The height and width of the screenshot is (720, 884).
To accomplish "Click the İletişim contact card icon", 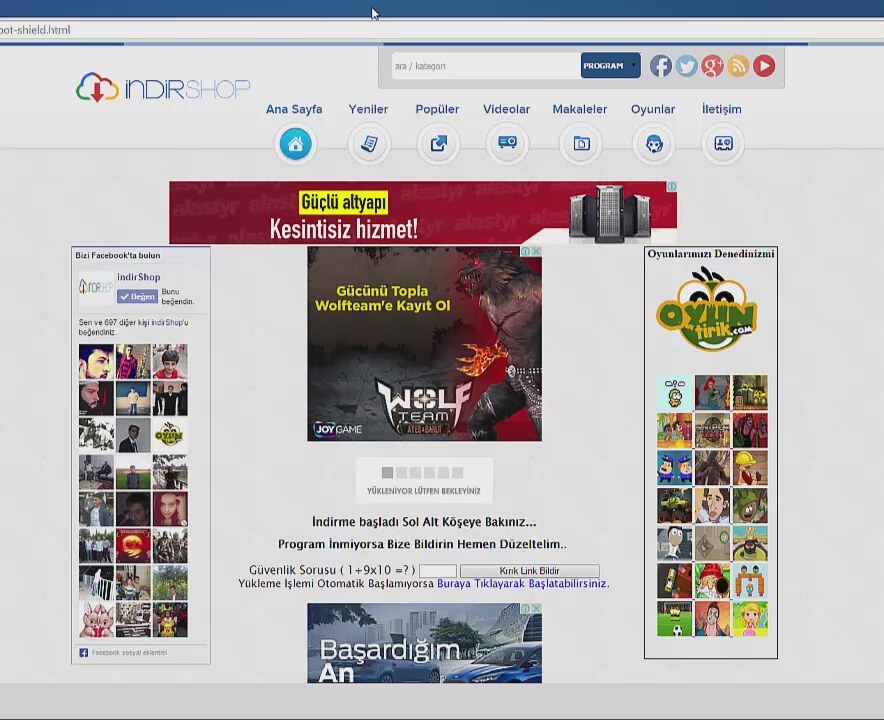I will point(723,144).
